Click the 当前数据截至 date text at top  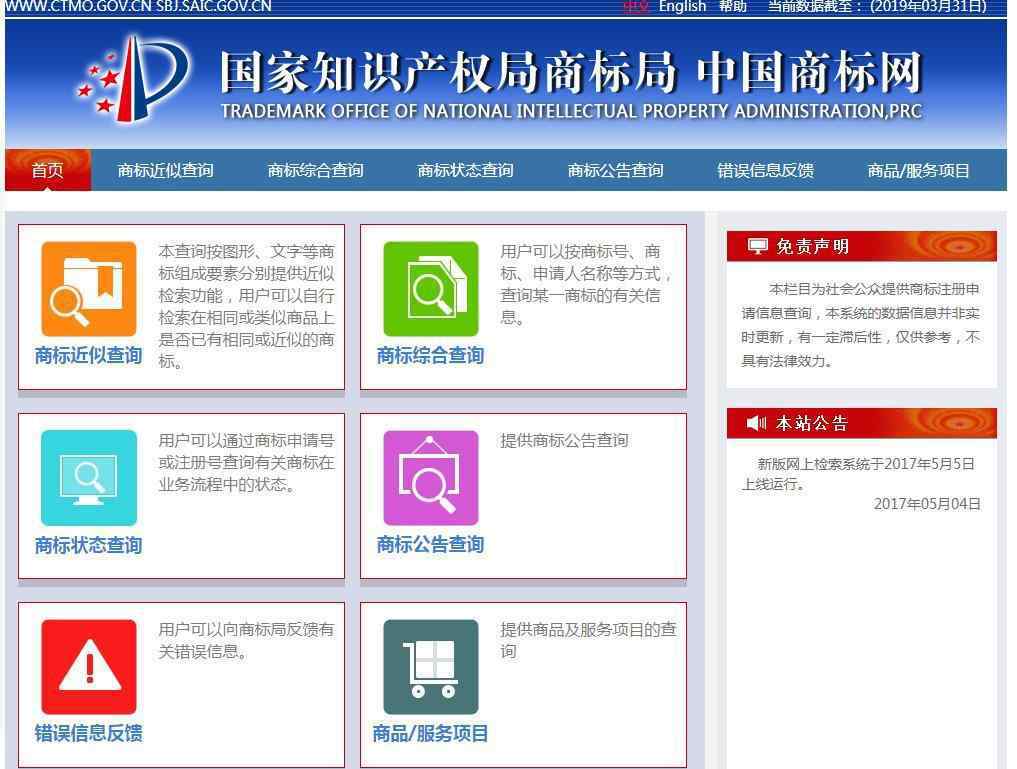pos(877,6)
